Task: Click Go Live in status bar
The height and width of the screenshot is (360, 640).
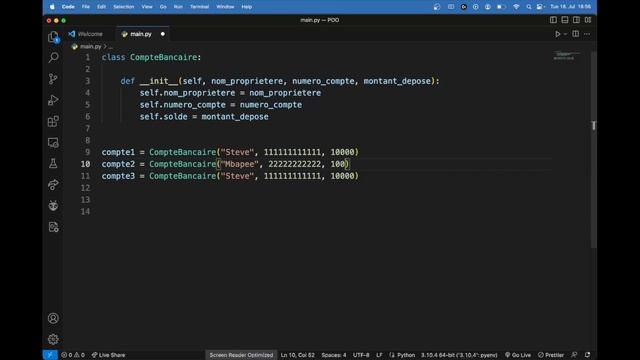Action: (x=518, y=355)
